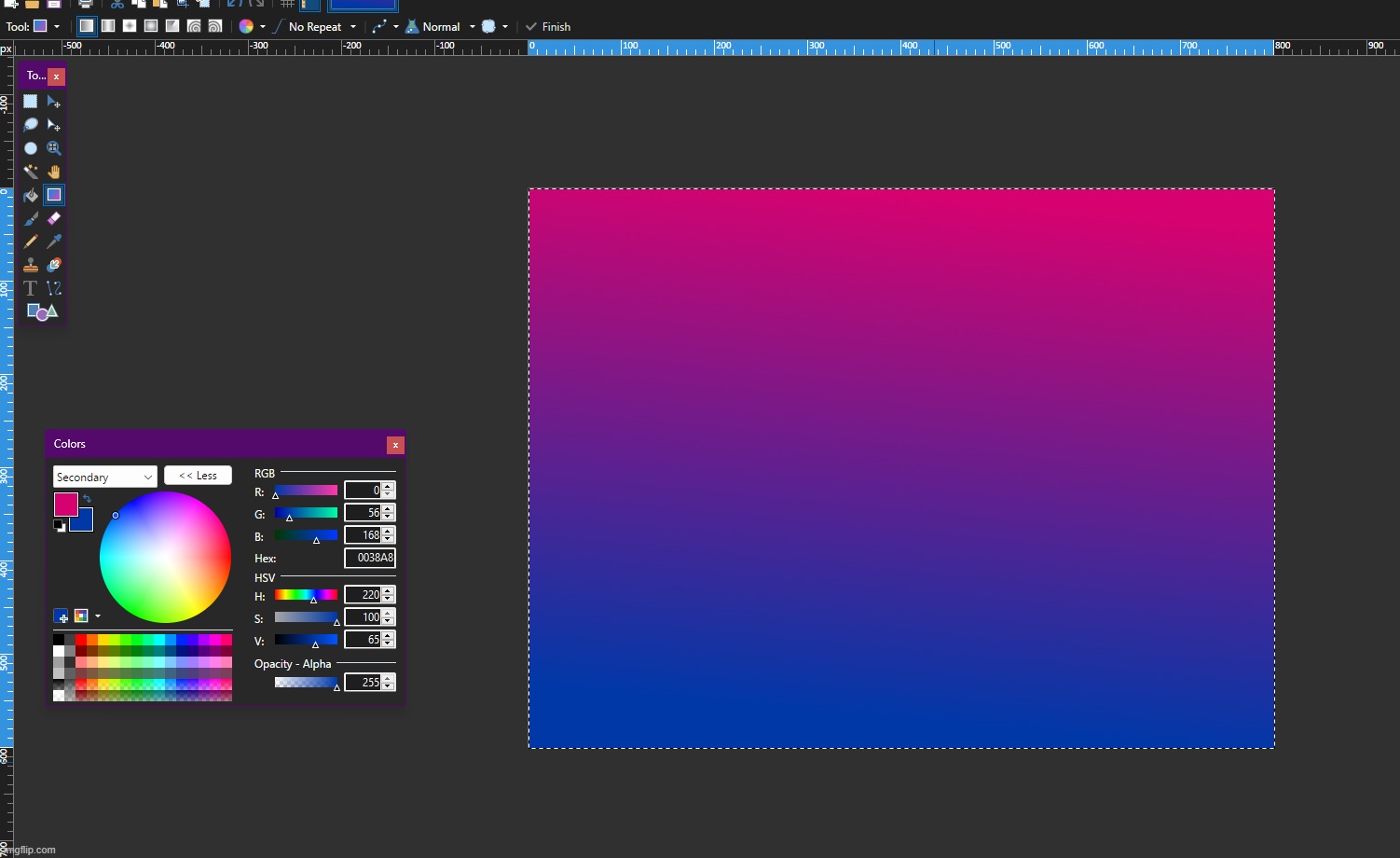Screen dimensions: 1400x858
Task: Click the palette management icon
Action: (x=81, y=616)
